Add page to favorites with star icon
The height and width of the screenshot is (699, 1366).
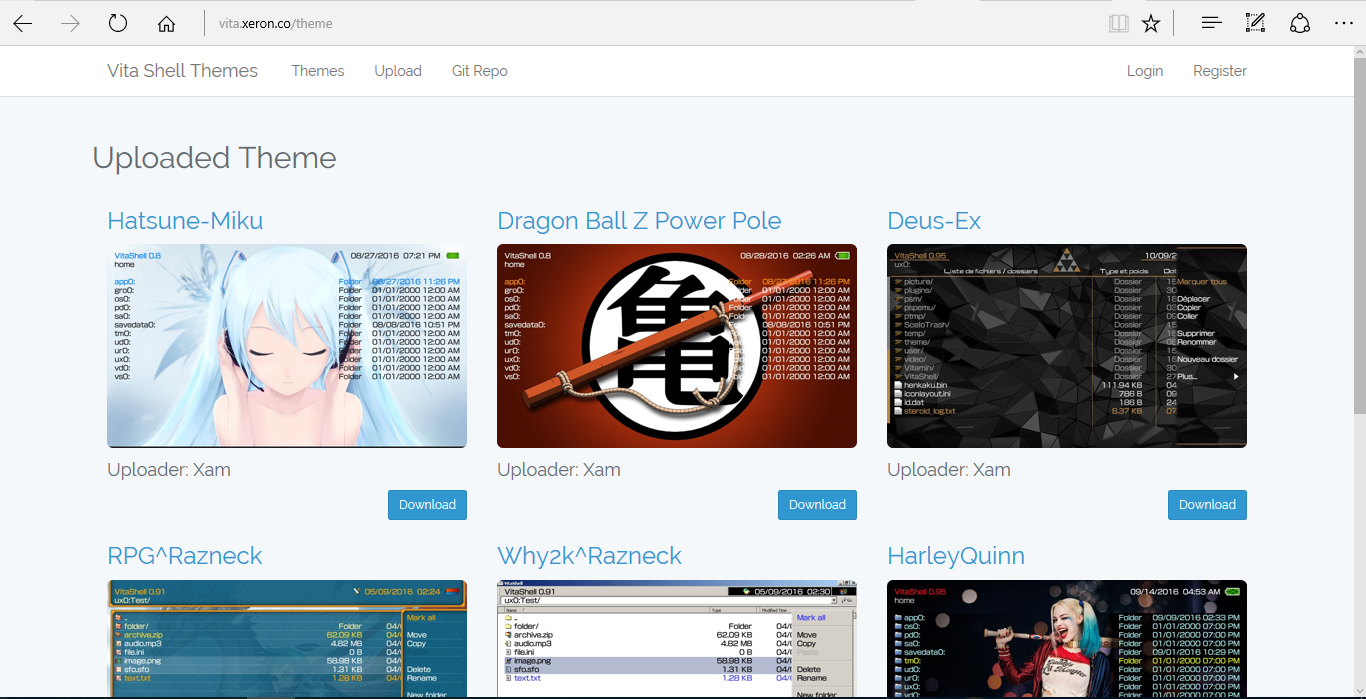click(1151, 24)
